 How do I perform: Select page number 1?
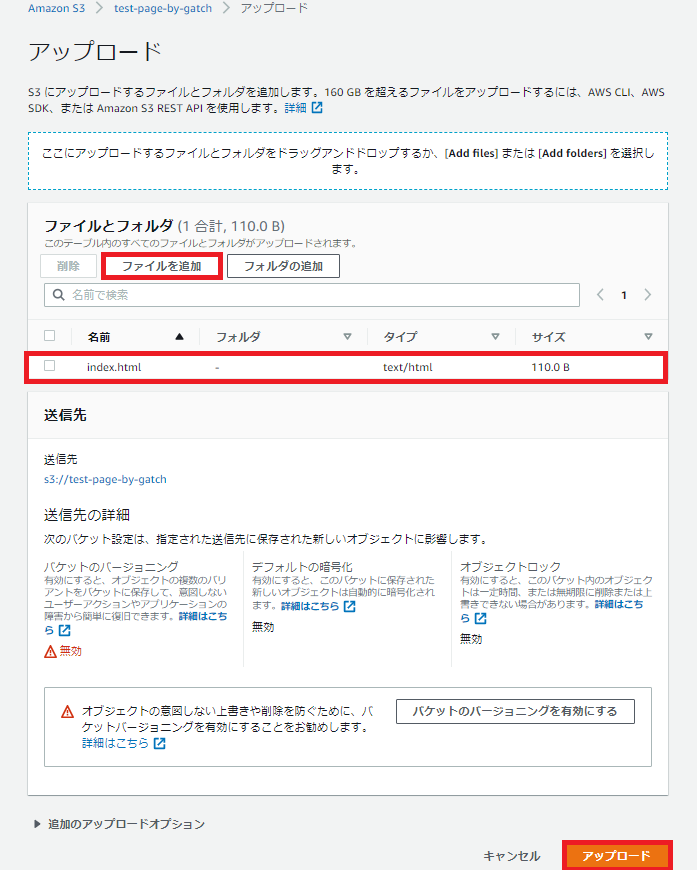pos(624,296)
